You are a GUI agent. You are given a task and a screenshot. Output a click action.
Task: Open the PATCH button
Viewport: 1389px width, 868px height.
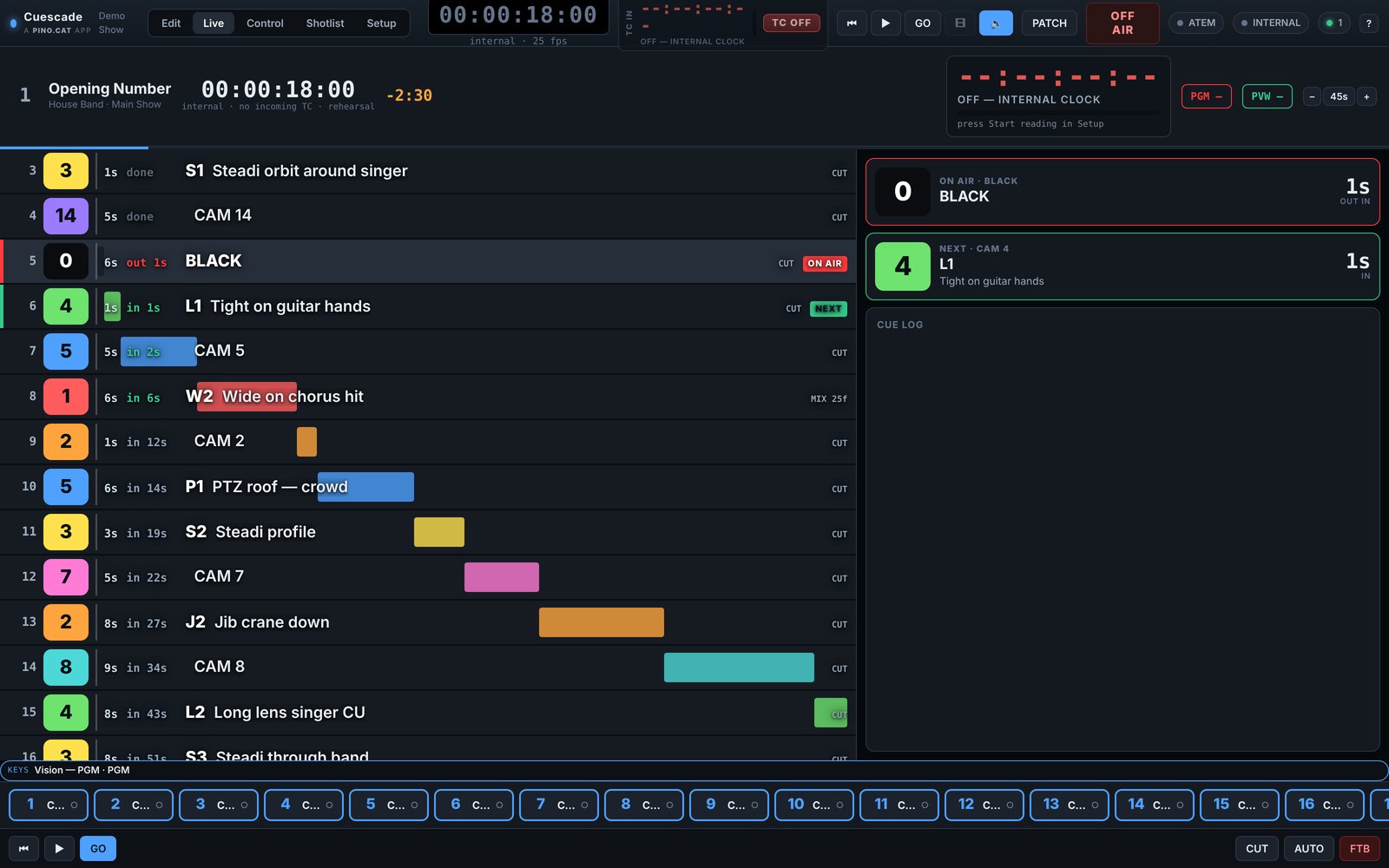point(1050,23)
